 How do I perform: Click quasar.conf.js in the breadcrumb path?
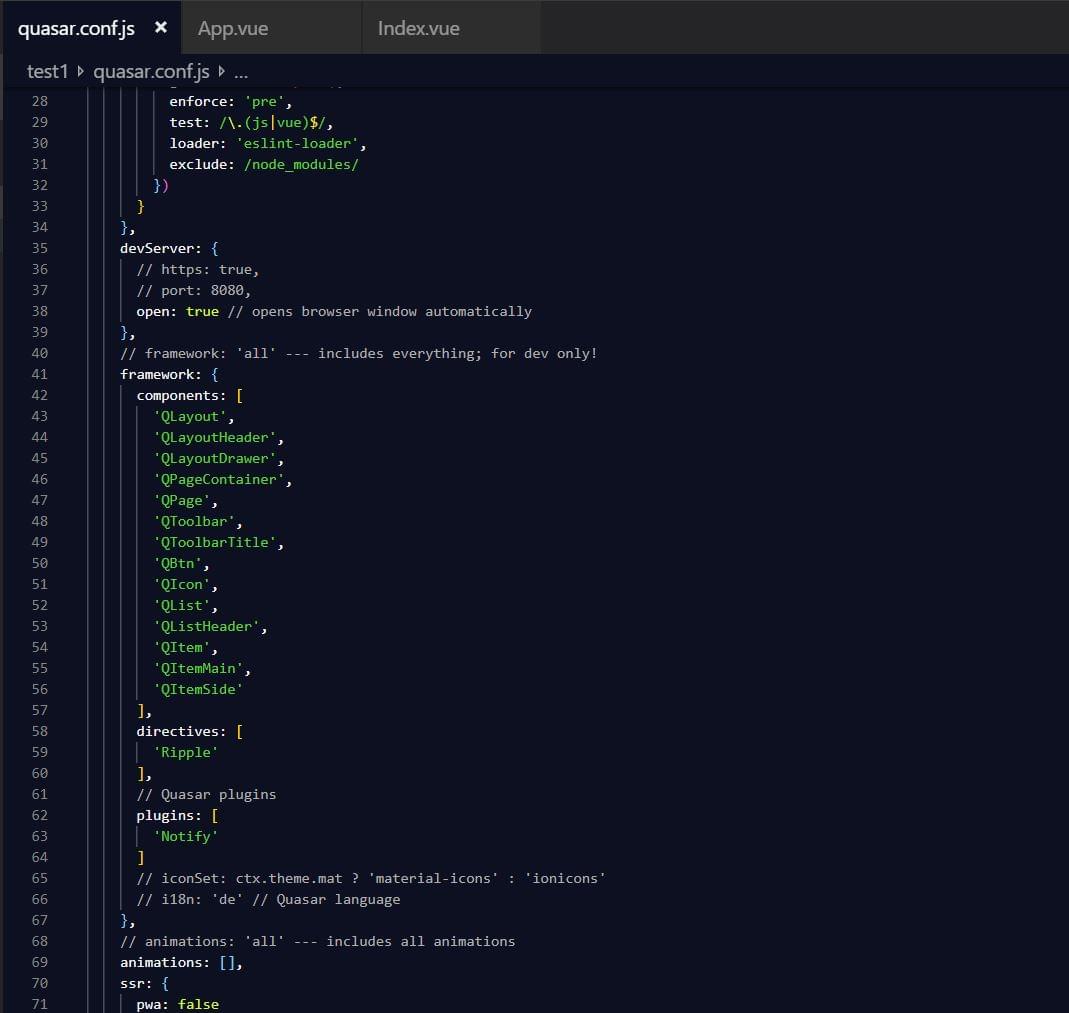[x=151, y=72]
